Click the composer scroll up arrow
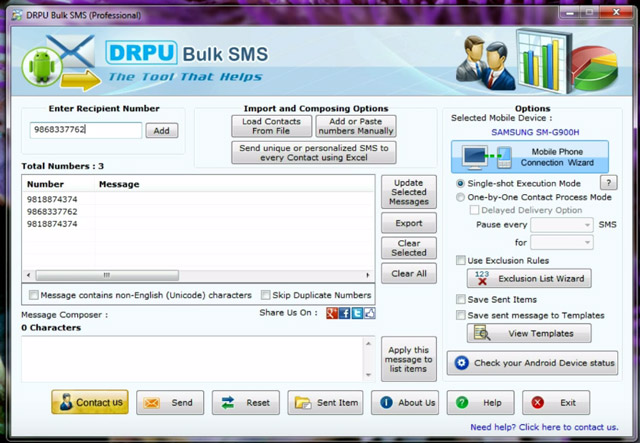This screenshot has height=443, width=640. tap(369, 343)
